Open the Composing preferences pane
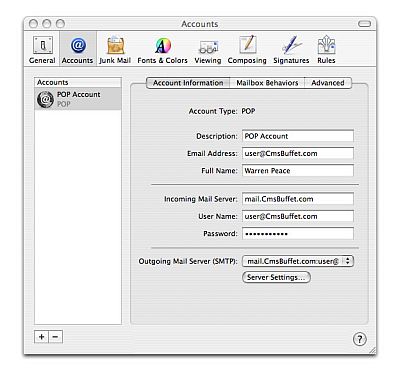 [x=247, y=50]
